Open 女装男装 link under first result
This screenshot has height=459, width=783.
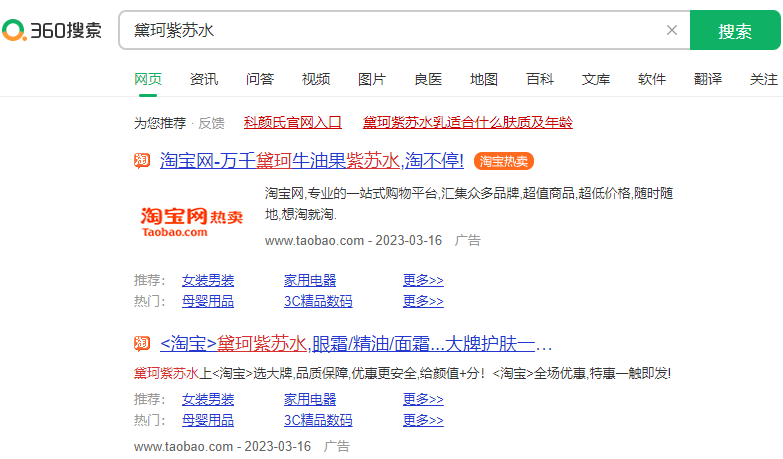[x=208, y=280]
